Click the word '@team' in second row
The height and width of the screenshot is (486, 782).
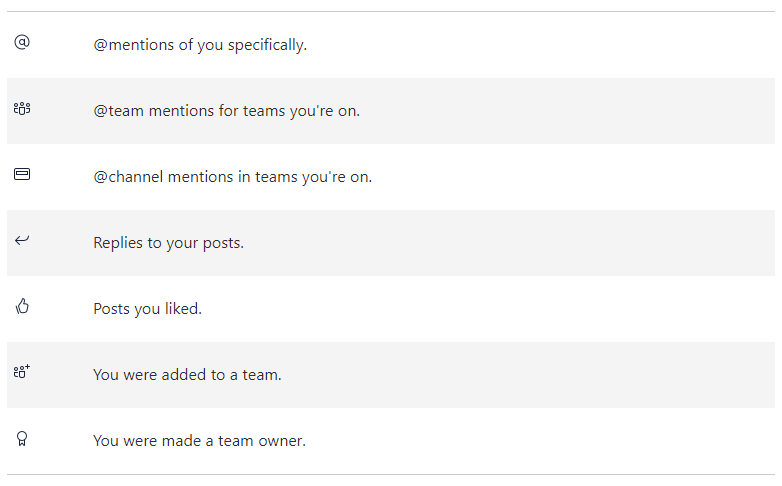[119, 111]
